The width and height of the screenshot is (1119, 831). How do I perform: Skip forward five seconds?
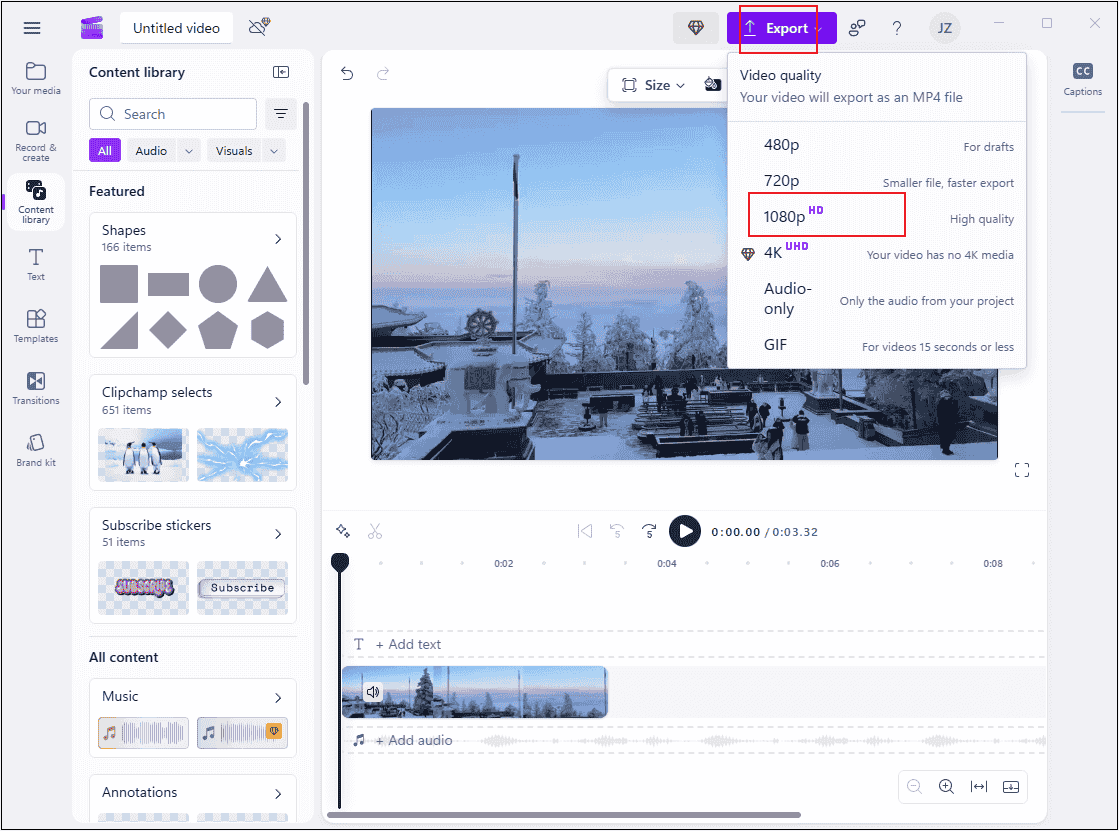(x=649, y=531)
